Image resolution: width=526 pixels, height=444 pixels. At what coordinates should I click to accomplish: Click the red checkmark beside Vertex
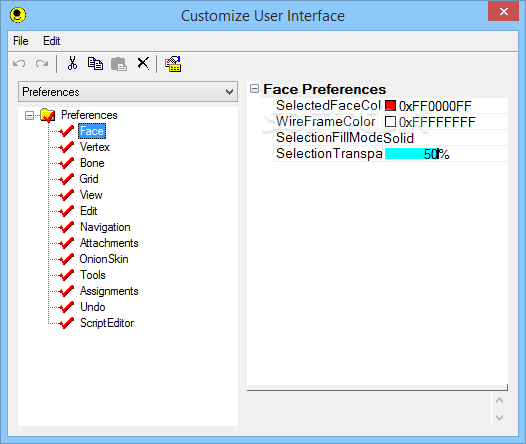tap(66, 147)
